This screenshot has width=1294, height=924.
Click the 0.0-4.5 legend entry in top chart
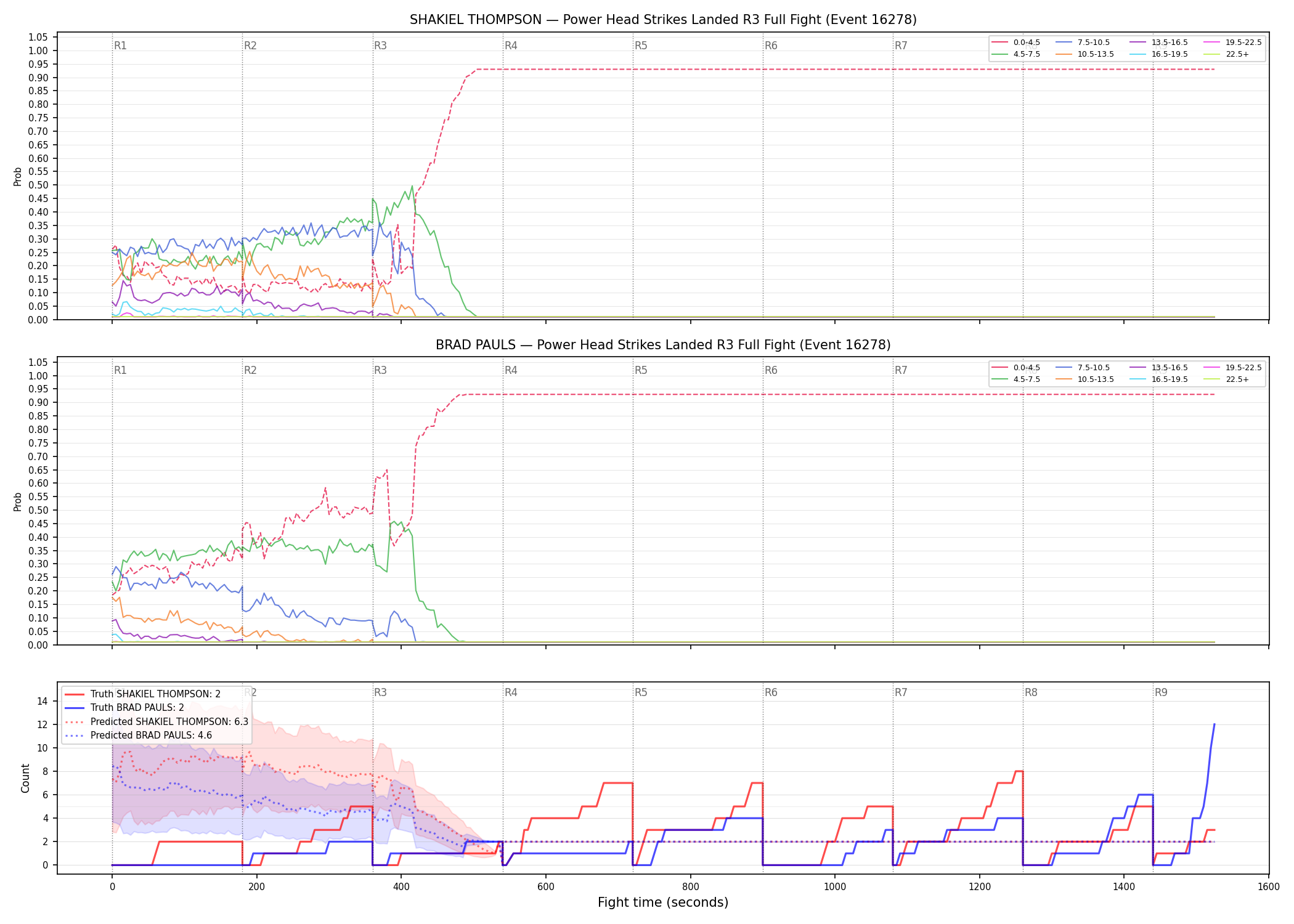(x=1015, y=43)
